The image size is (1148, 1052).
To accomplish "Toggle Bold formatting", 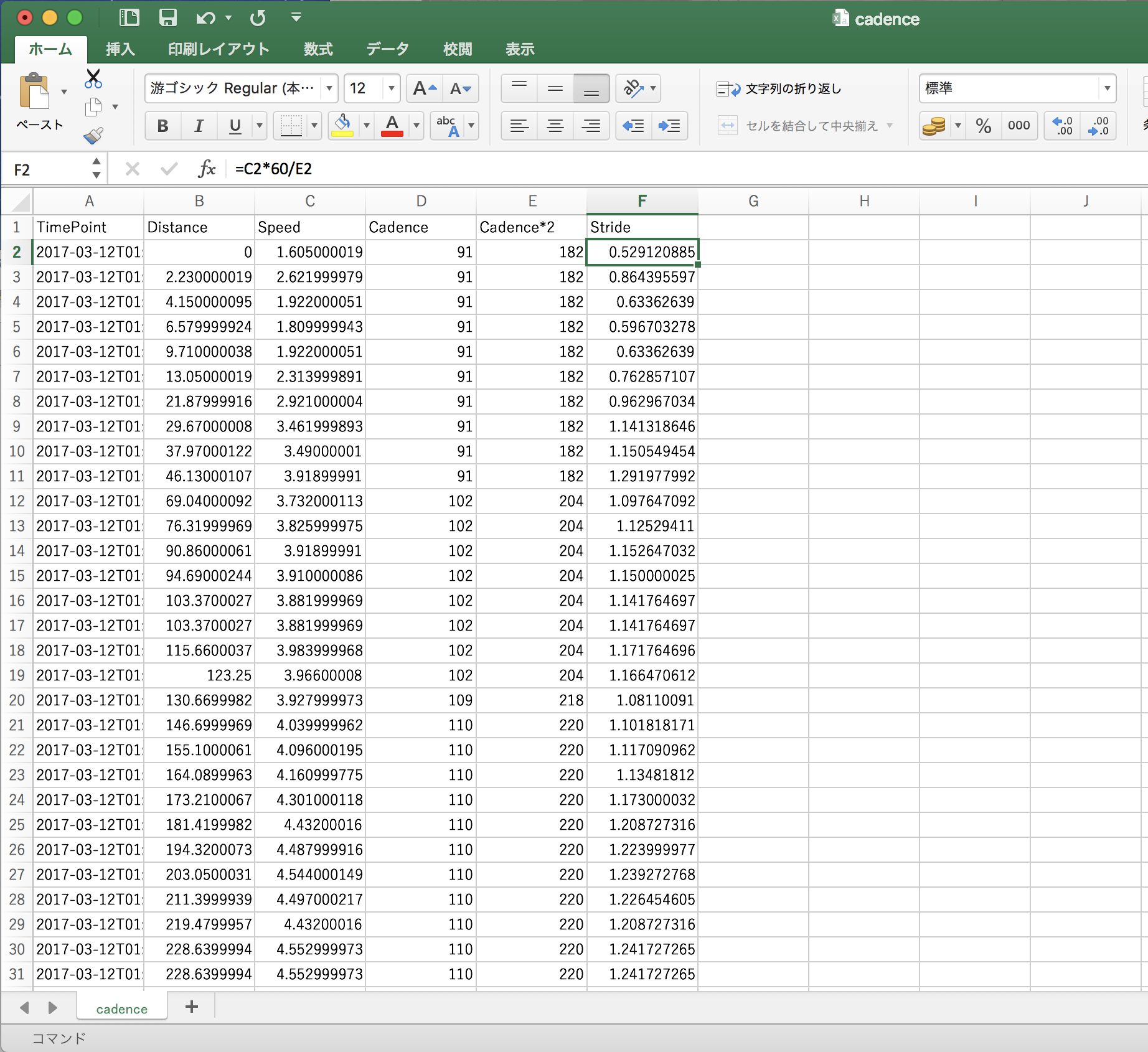I will click(x=162, y=126).
